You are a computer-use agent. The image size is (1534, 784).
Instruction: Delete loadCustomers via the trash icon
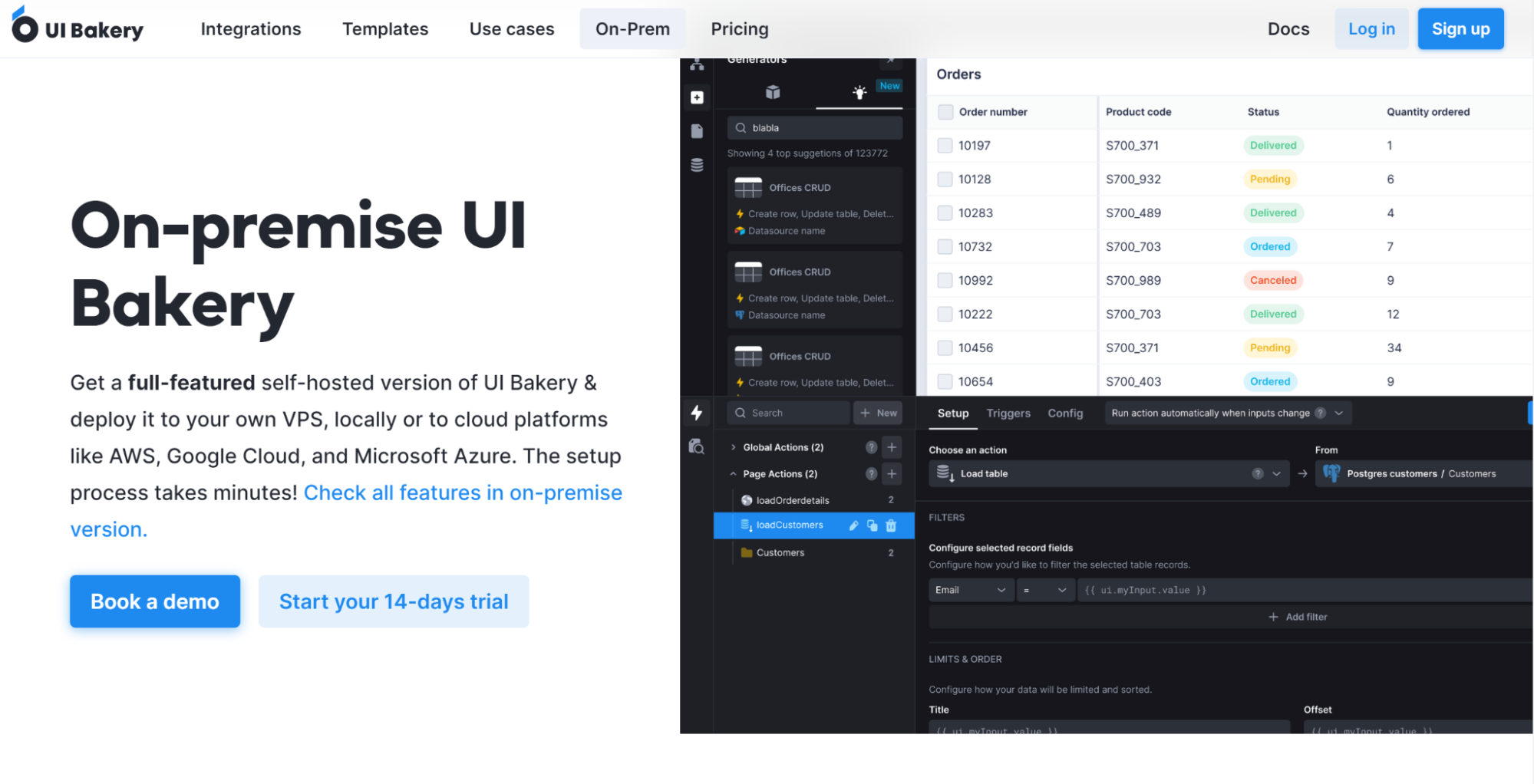click(x=890, y=525)
